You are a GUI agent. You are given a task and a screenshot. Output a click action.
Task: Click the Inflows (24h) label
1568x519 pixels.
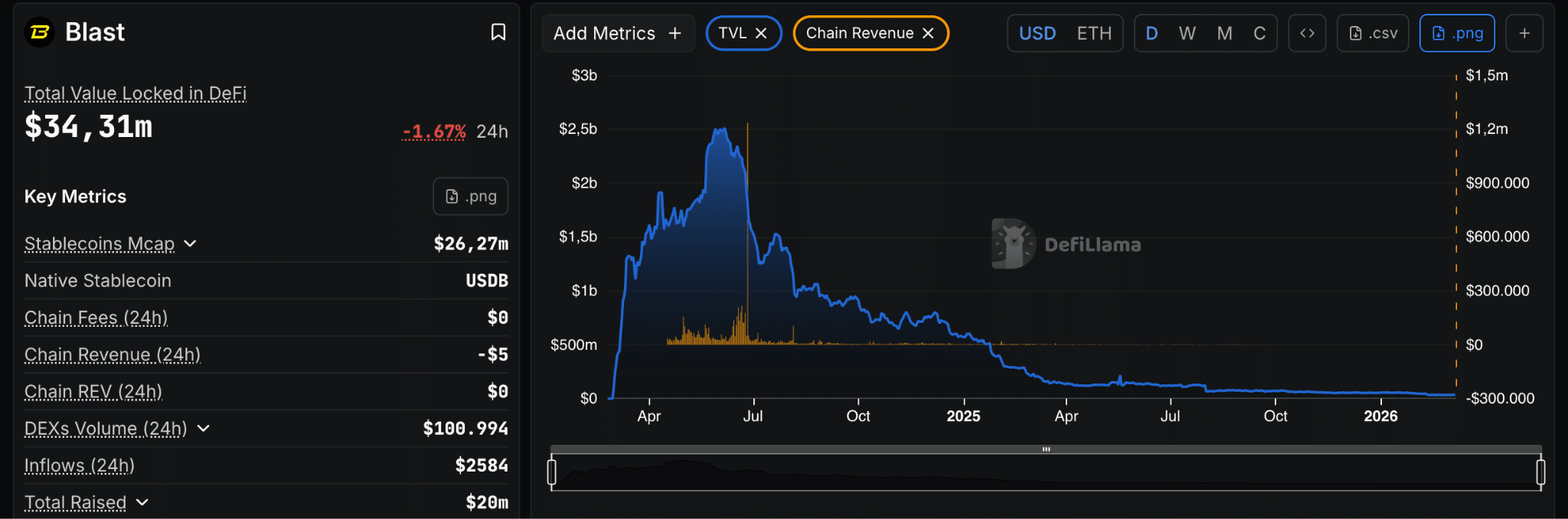(x=80, y=465)
